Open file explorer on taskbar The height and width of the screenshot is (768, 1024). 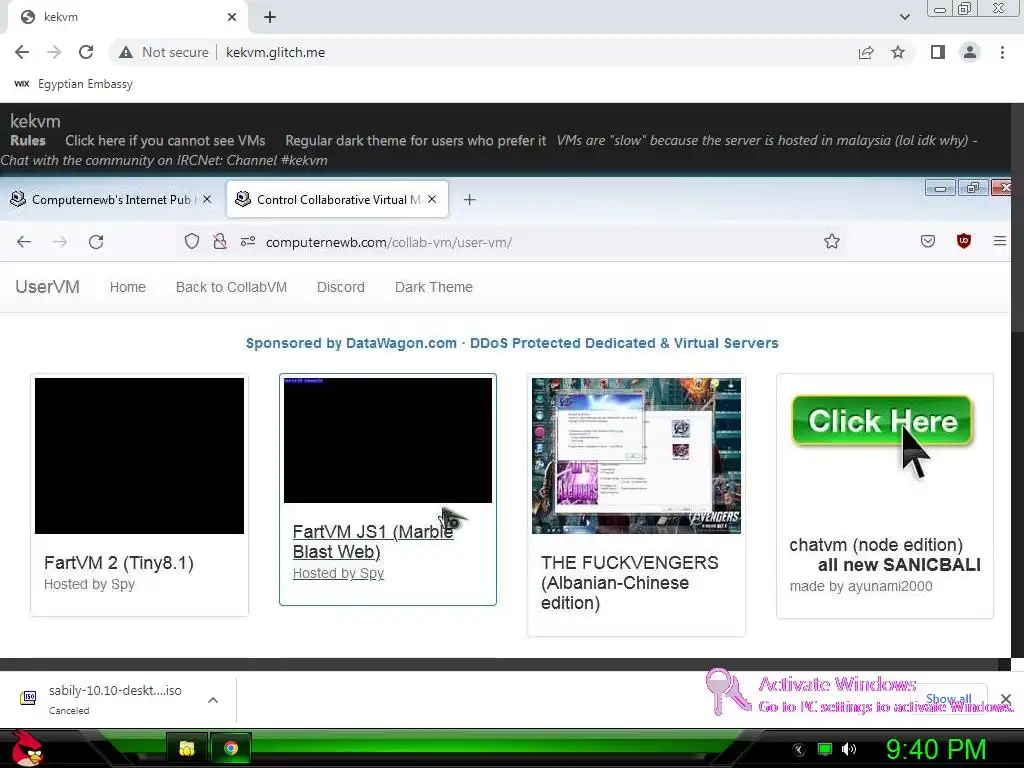(187, 748)
